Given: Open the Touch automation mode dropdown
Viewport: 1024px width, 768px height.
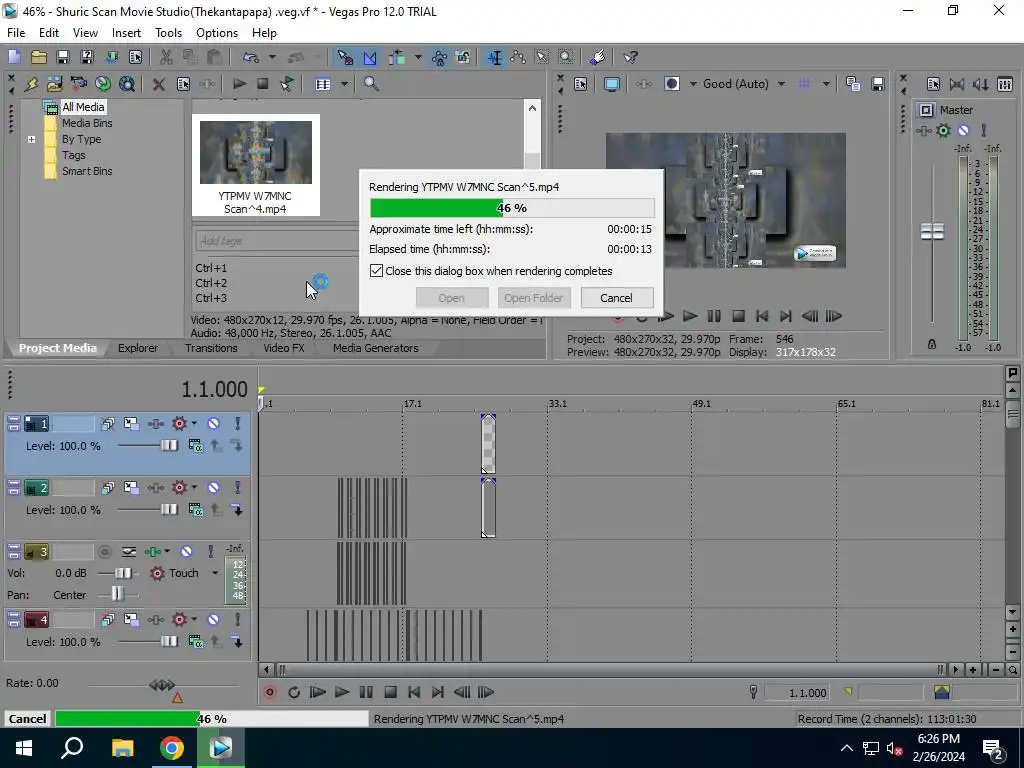Looking at the screenshot, I should tap(215, 573).
